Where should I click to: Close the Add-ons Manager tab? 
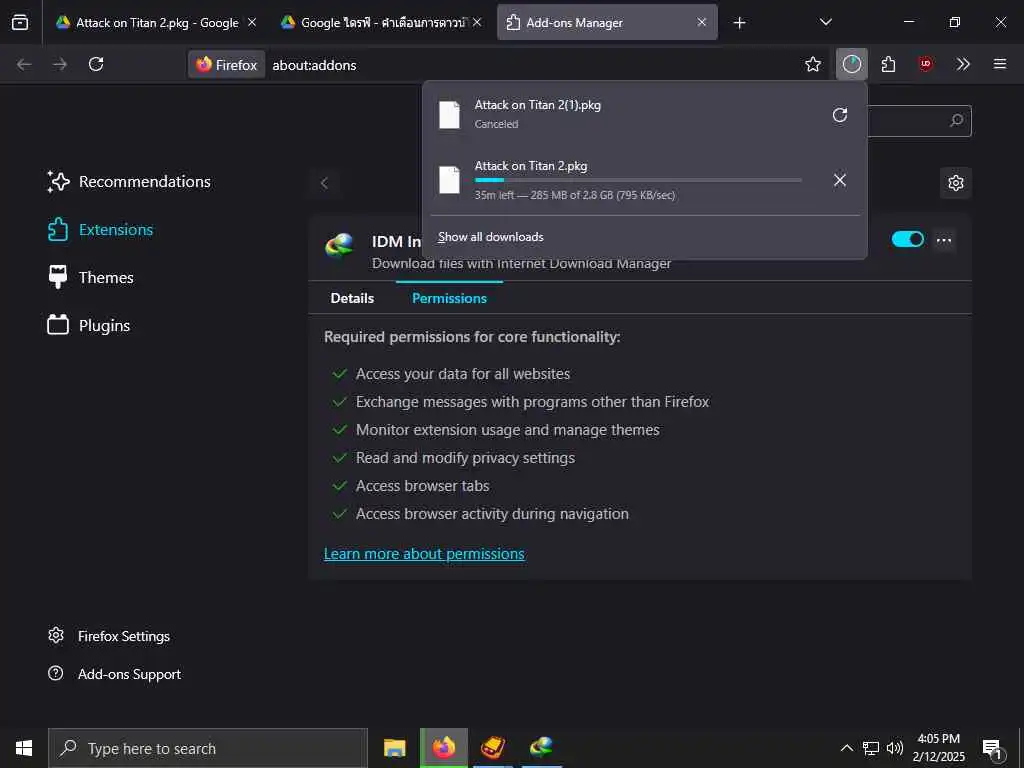point(701,22)
